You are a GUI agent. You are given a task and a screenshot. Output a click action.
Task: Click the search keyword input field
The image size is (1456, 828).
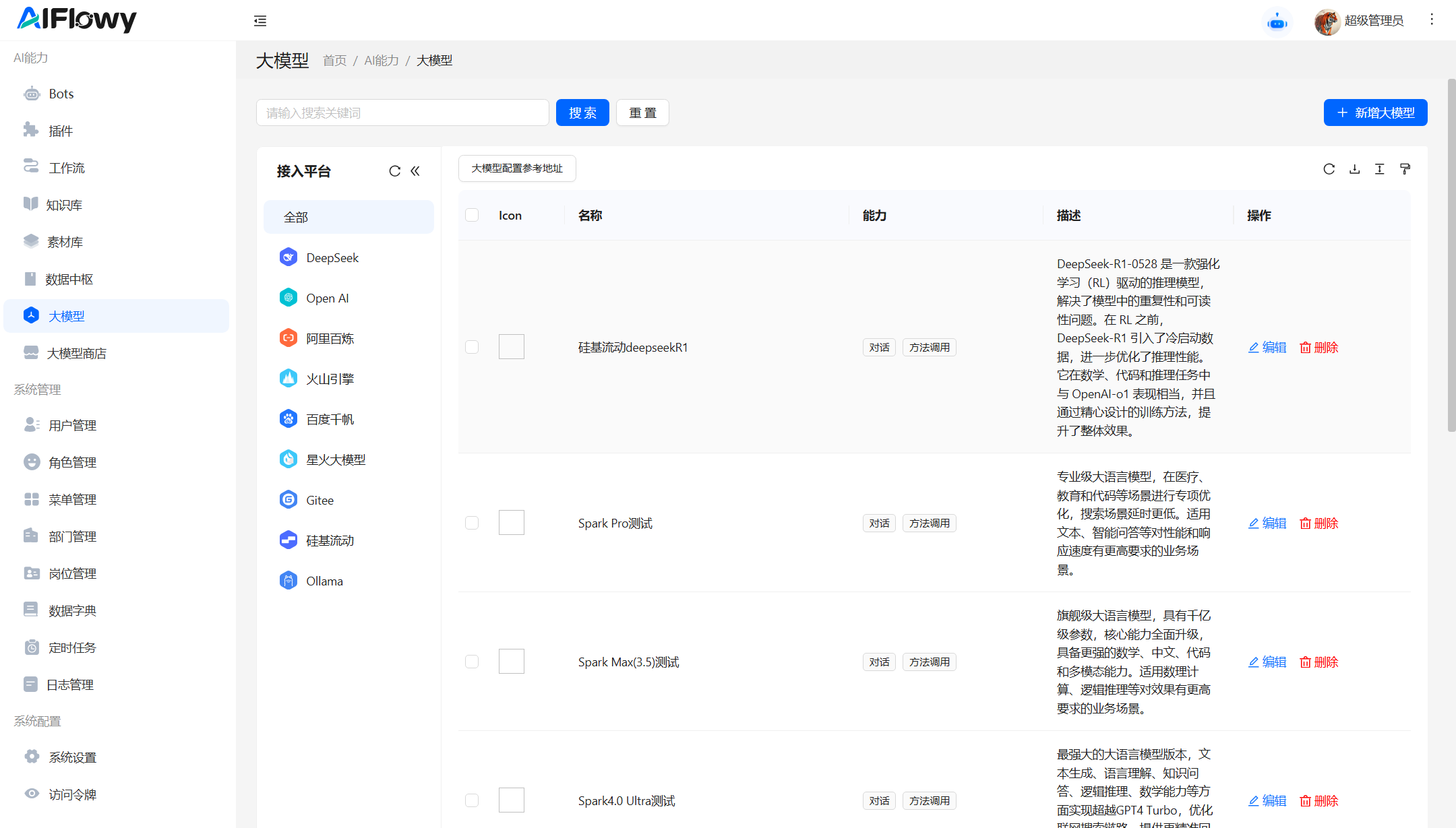(402, 113)
